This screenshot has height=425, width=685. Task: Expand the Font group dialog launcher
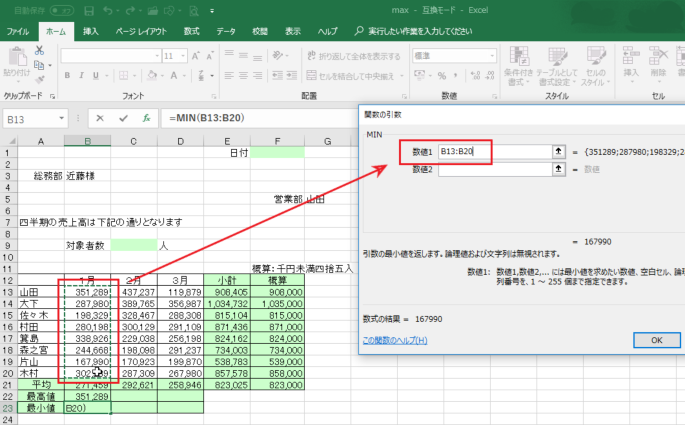click(214, 96)
